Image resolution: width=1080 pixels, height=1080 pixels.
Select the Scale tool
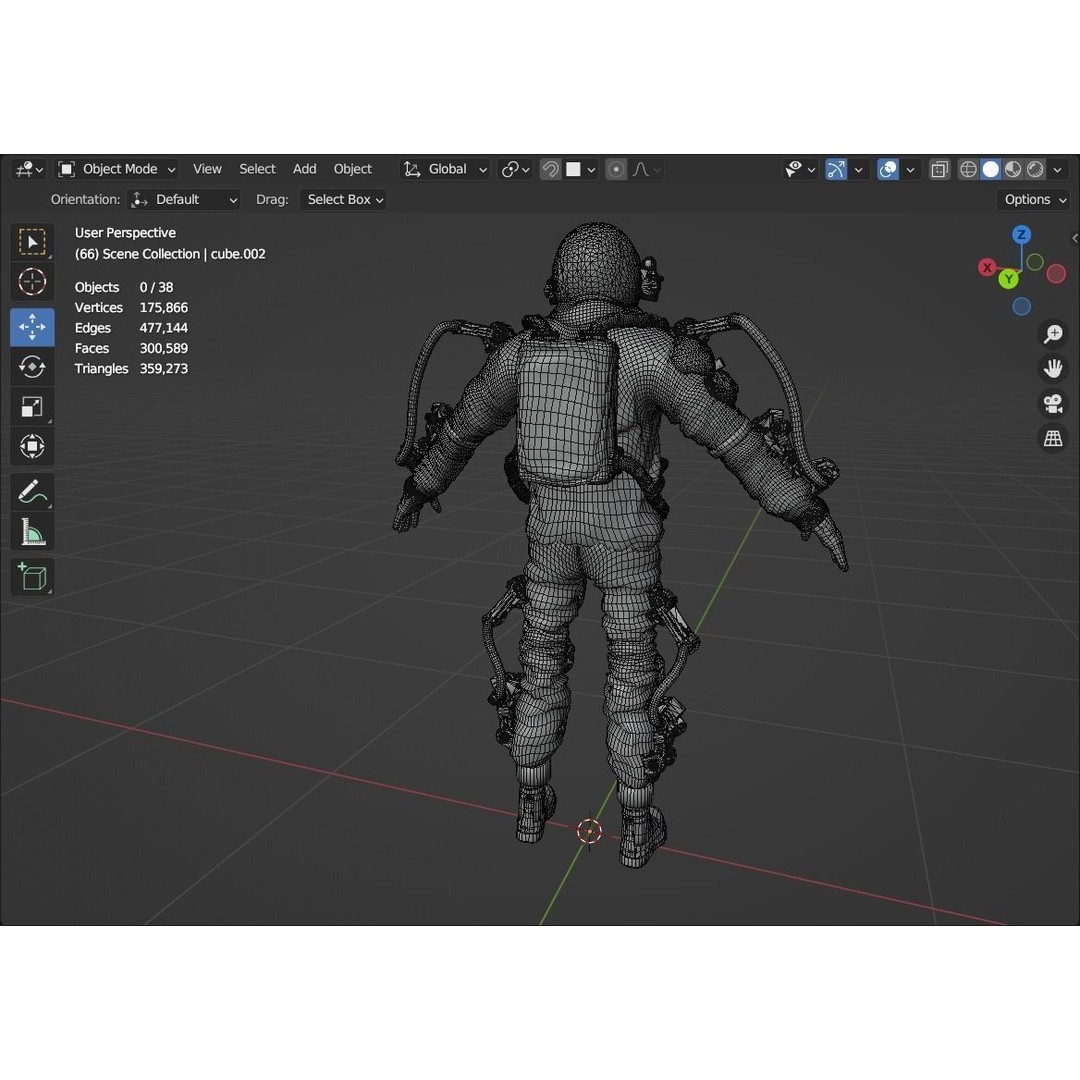pyautogui.click(x=32, y=406)
